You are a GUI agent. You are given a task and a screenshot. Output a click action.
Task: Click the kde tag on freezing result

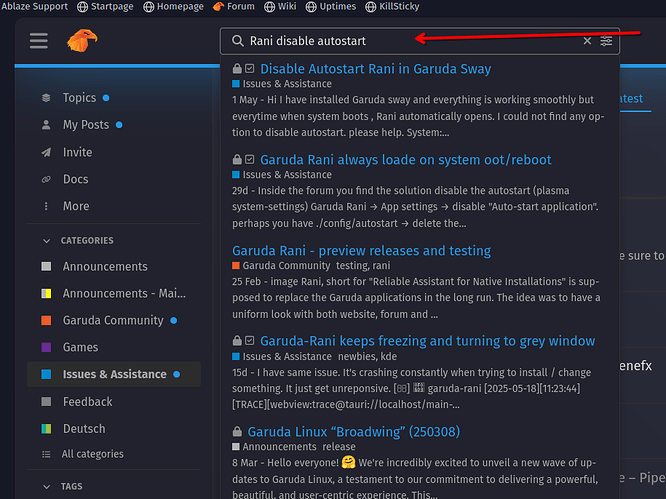[389, 356]
